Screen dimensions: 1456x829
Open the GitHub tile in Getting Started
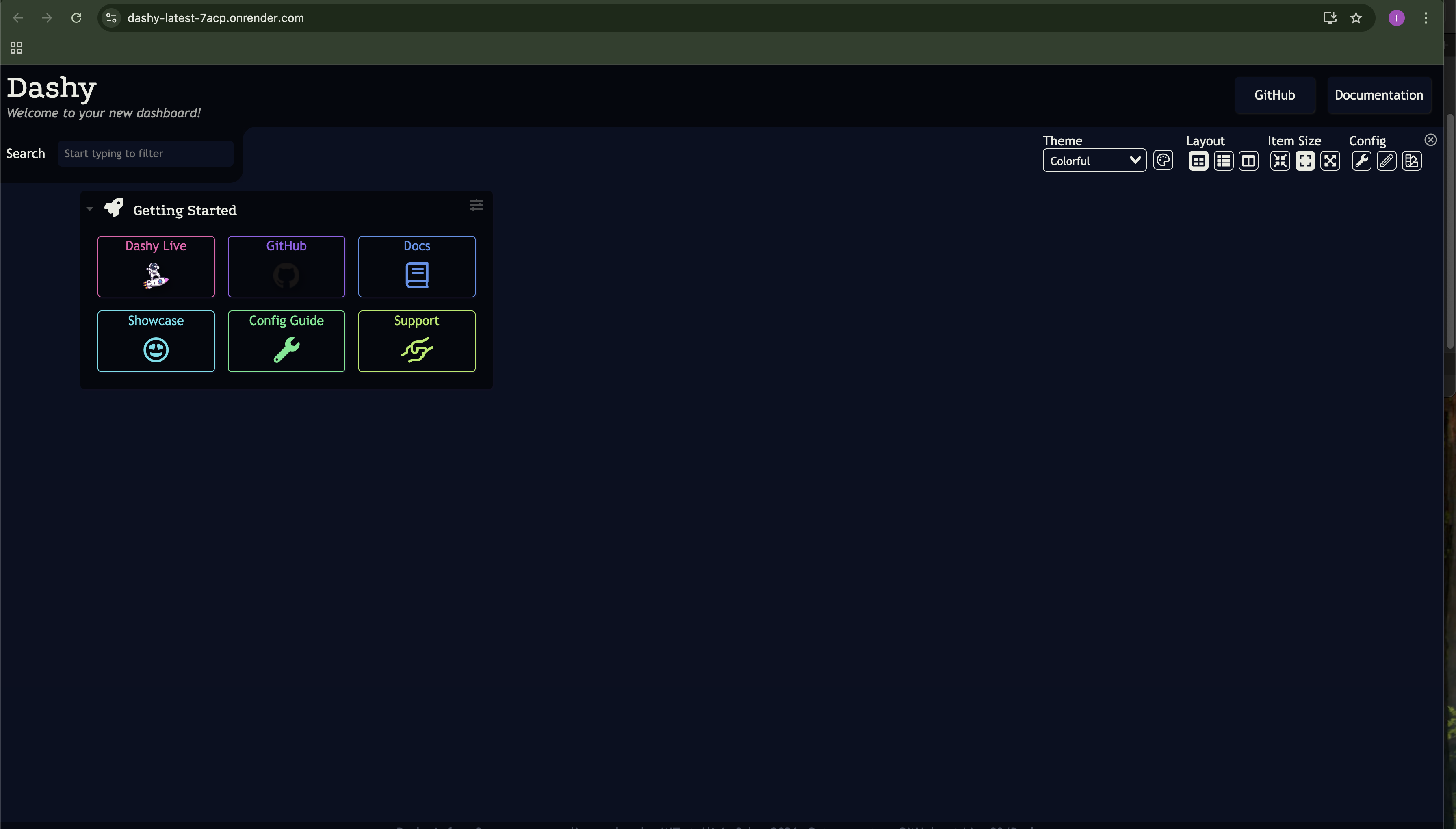(x=286, y=267)
